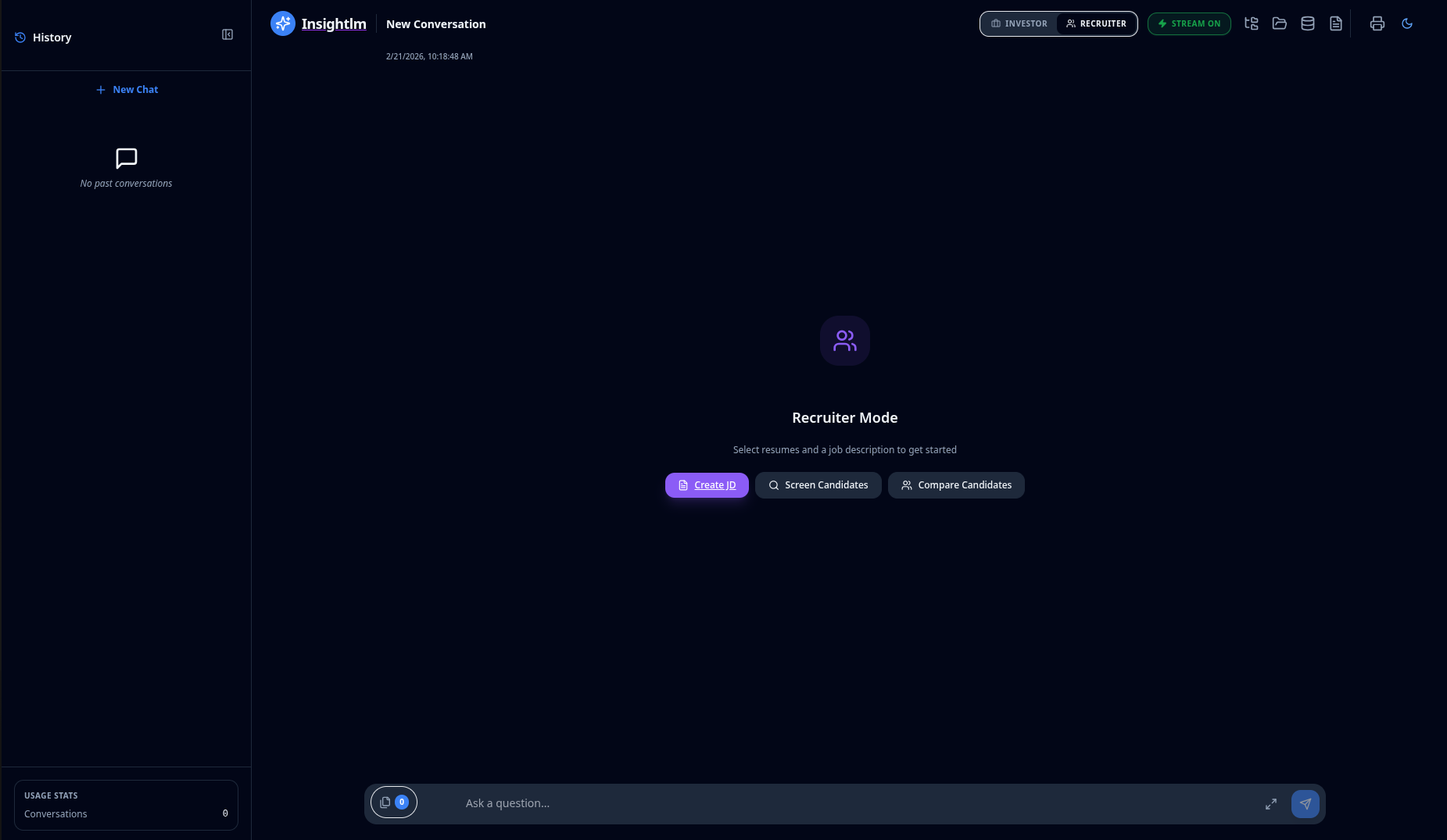Select the Recruiter mode tab
The image size is (1447, 840).
point(1096,23)
